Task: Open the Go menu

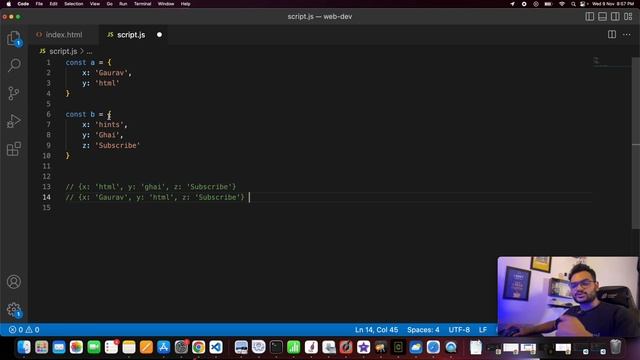Action: click(109, 4)
